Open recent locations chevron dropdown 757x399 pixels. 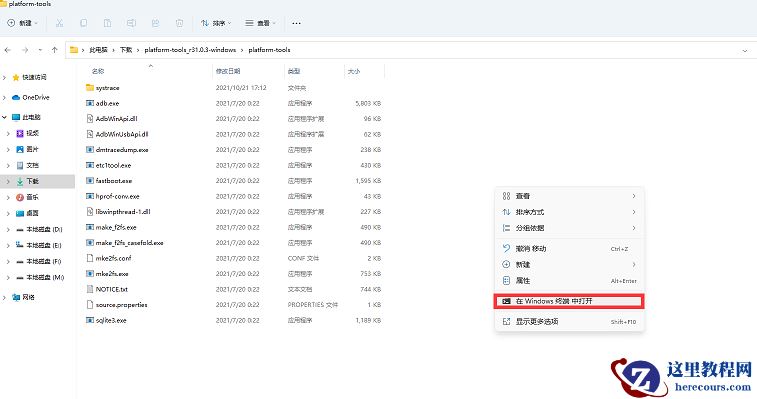pos(40,50)
